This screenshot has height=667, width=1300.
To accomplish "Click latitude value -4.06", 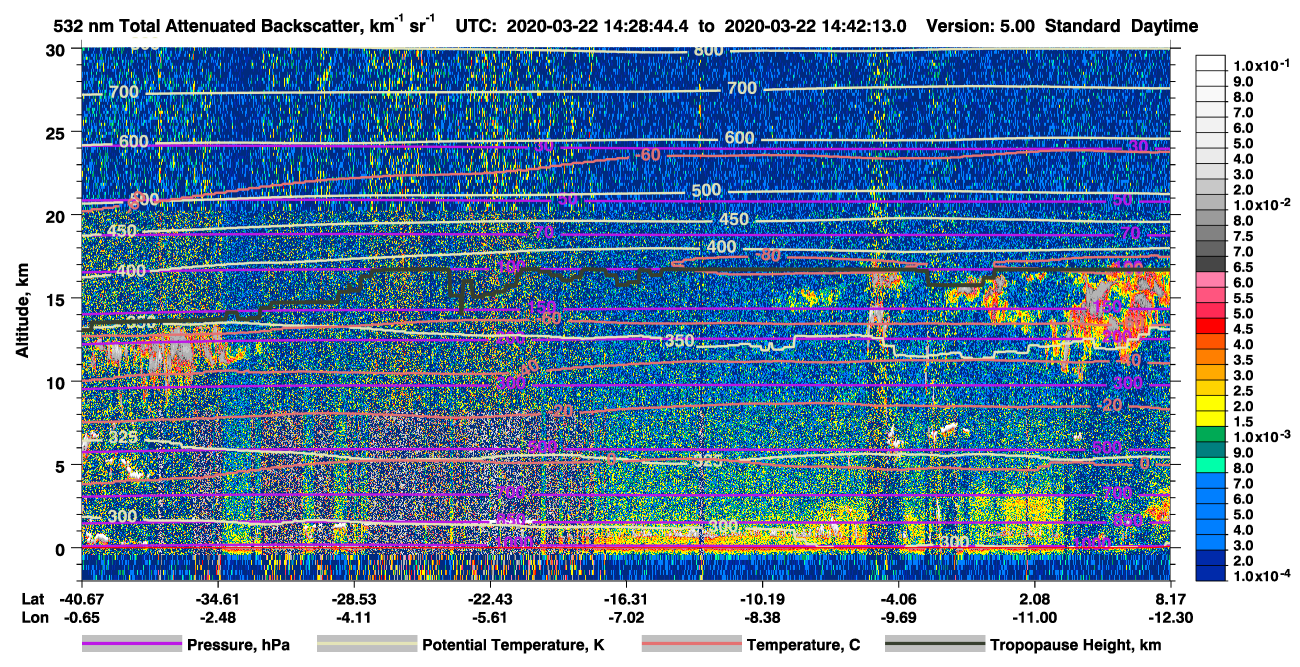I will point(899,598).
